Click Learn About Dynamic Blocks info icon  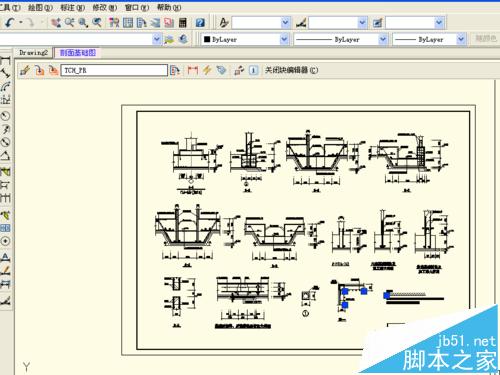pos(253,70)
